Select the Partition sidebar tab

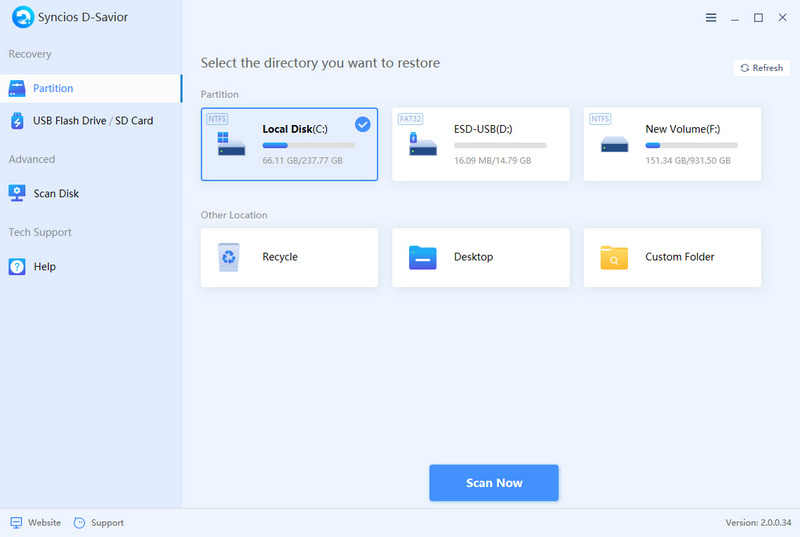[90, 88]
